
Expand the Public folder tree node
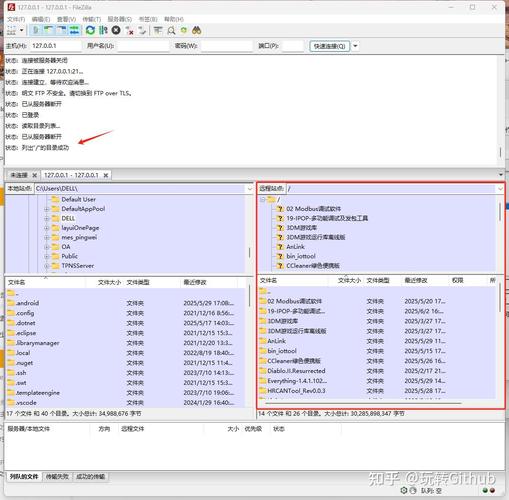coord(47,256)
